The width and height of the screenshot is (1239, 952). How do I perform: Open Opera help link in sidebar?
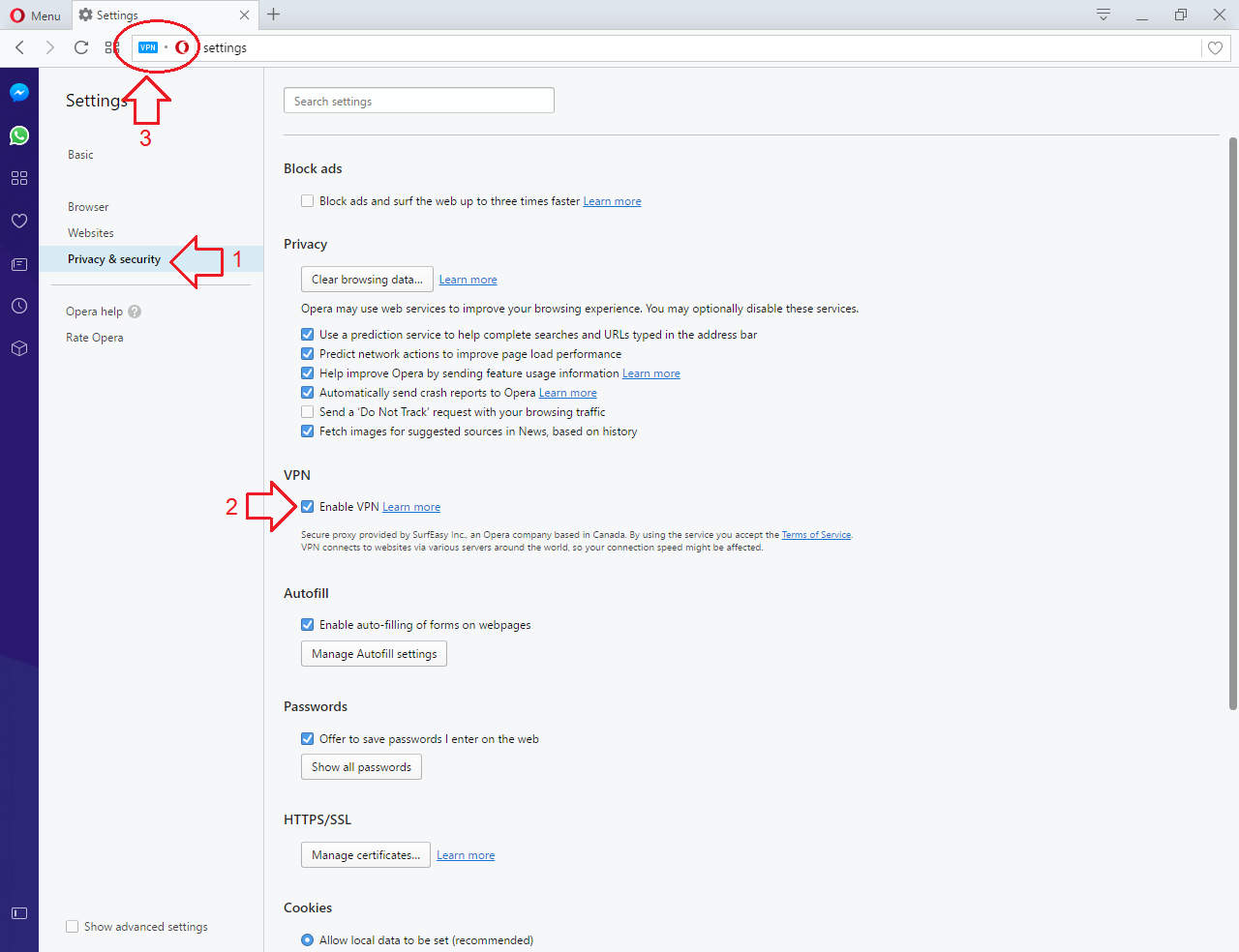(94, 312)
